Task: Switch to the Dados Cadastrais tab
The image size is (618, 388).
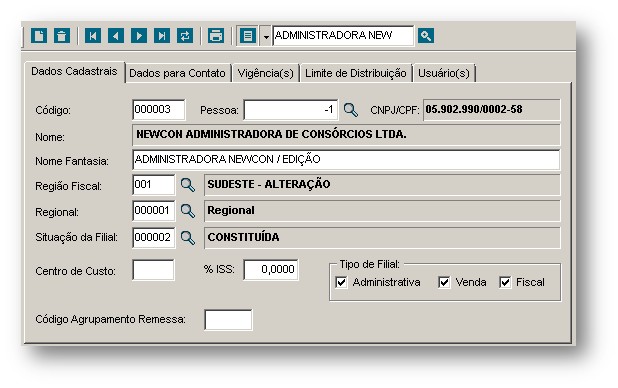Action: point(74,71)
